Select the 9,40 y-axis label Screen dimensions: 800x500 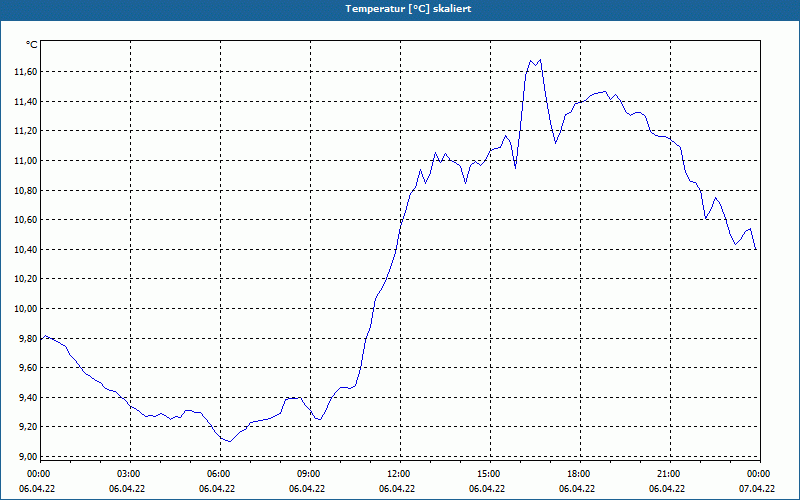point(28,397)
